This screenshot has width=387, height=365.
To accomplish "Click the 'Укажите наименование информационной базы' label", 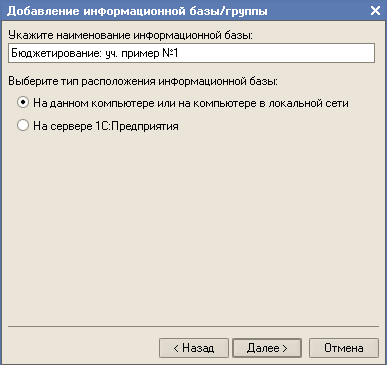I will coord(130,35).
